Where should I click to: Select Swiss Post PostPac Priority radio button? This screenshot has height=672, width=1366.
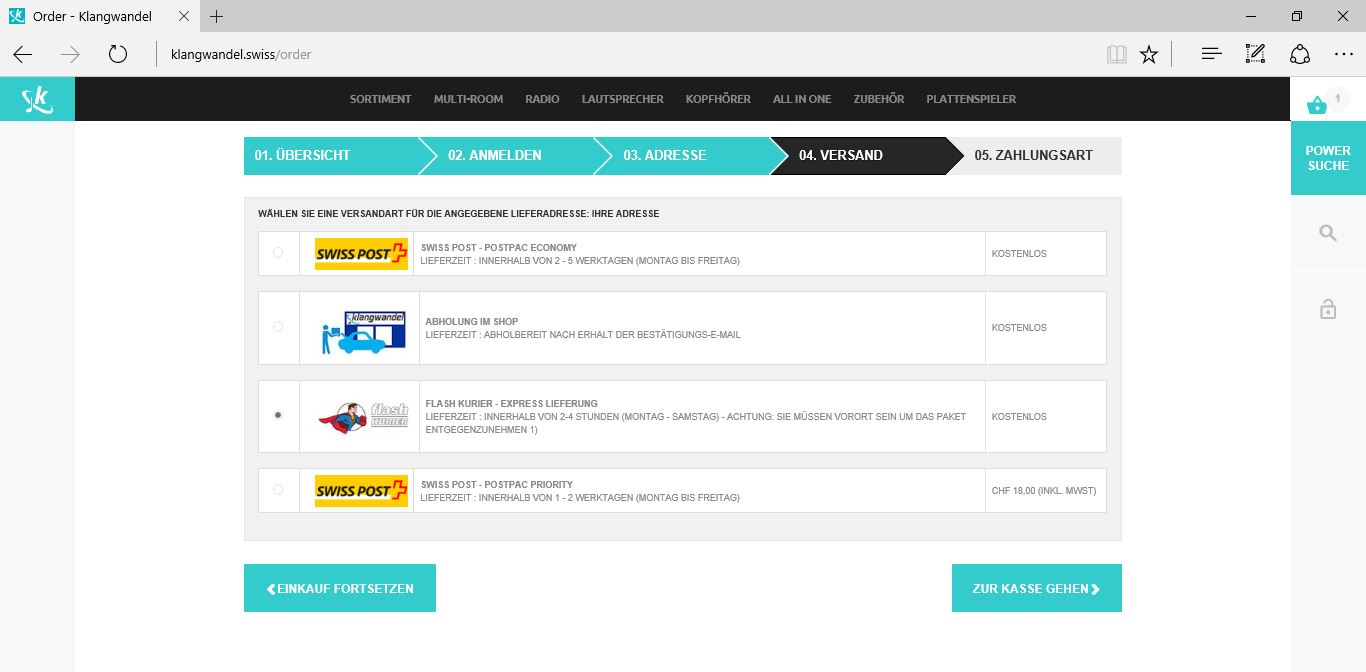pyautogui.click(x=278, y=490)
